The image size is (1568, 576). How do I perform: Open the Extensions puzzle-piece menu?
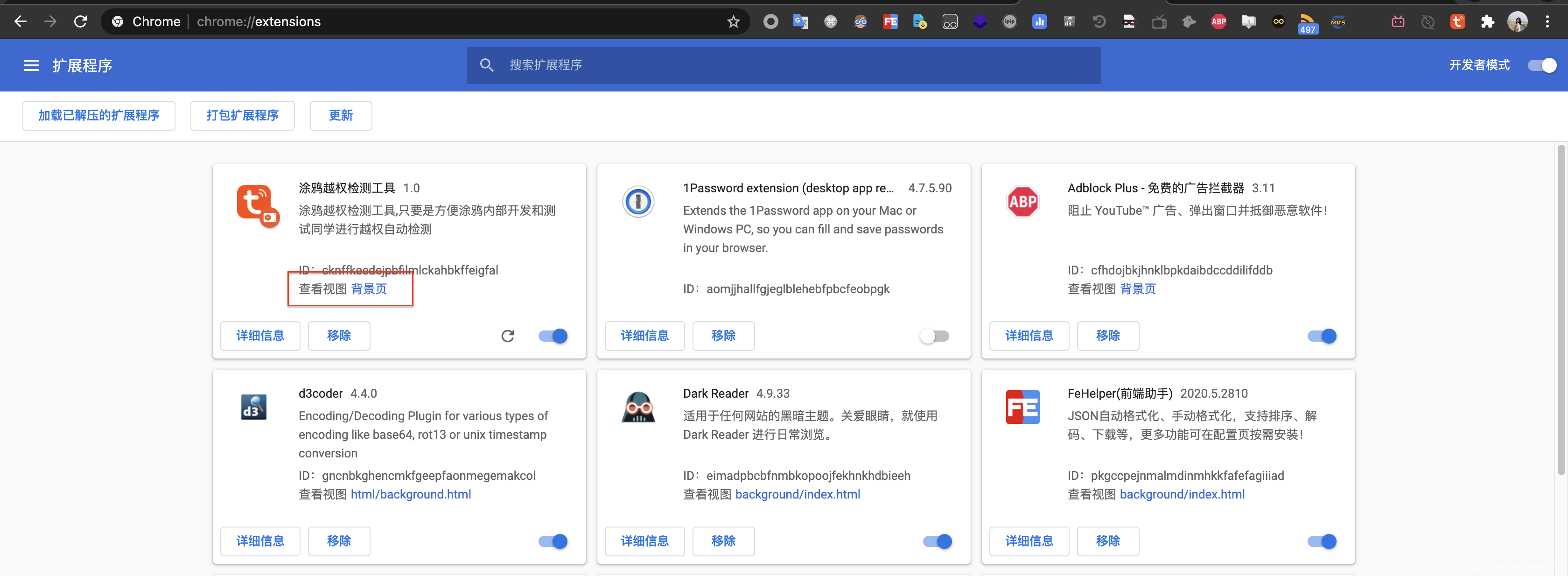(1487, 22)
